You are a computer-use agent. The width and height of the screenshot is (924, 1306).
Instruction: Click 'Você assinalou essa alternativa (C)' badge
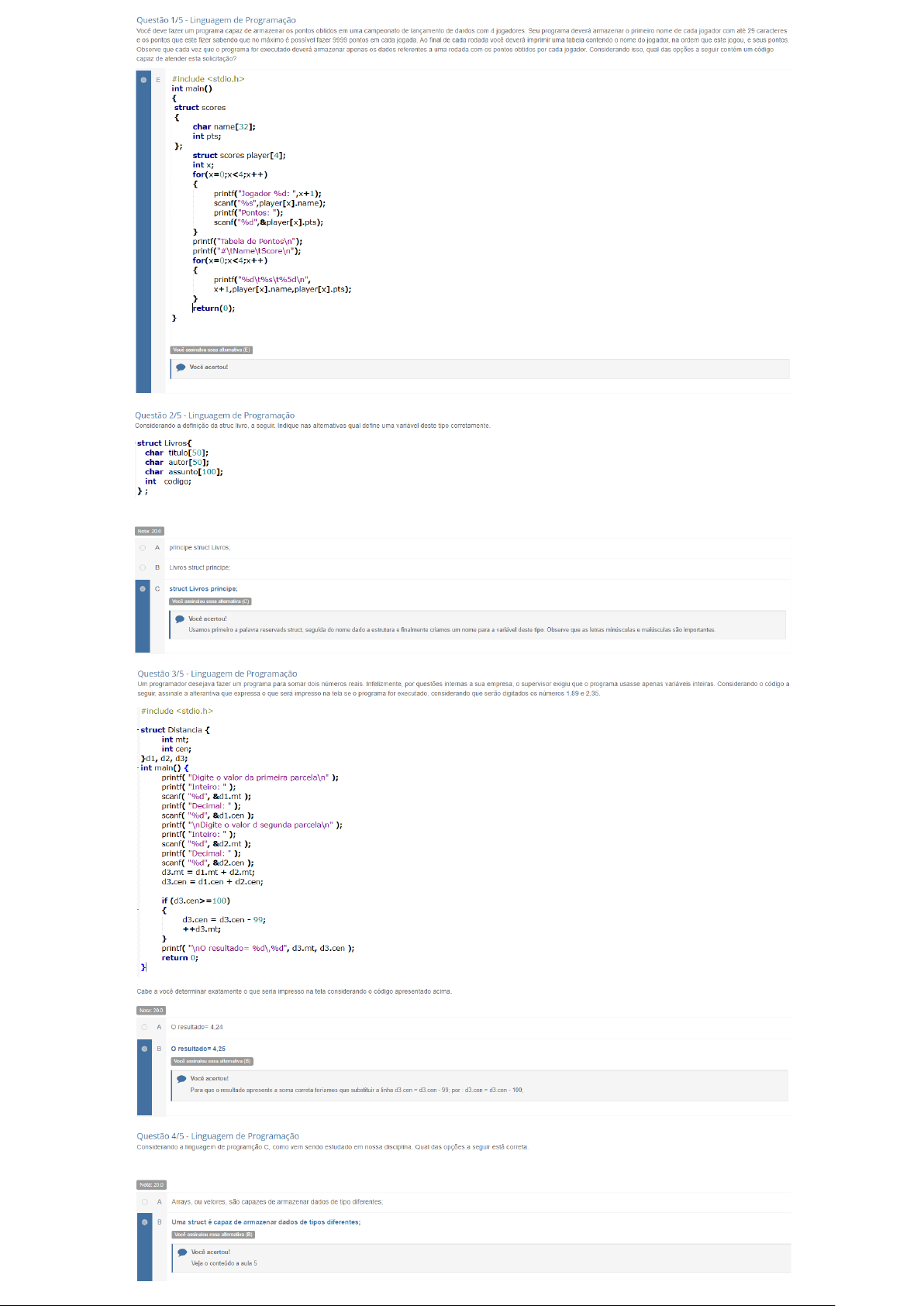click(210, 601)
